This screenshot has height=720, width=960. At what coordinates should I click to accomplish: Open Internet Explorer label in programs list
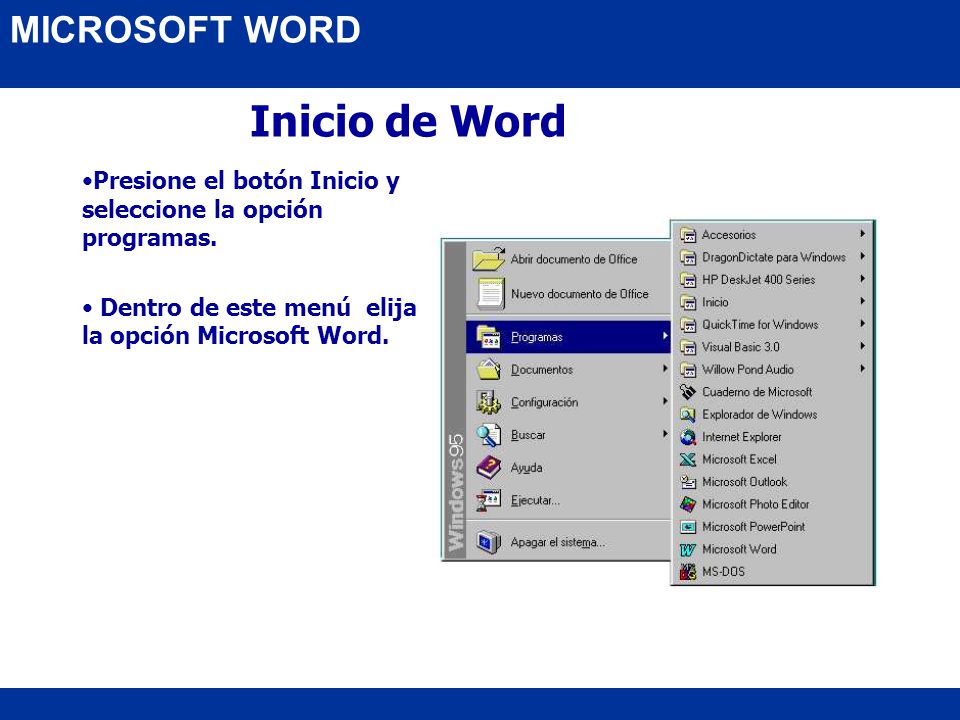coord(742,437)
